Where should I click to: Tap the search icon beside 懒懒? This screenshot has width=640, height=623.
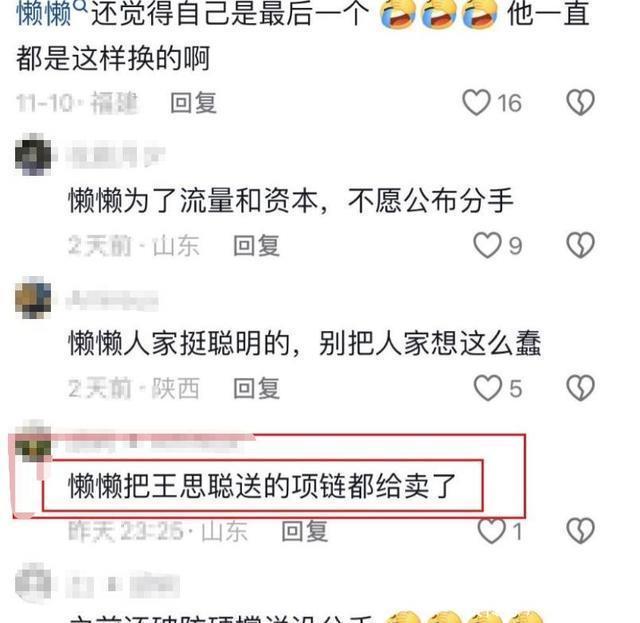click(x=81, y=6)
